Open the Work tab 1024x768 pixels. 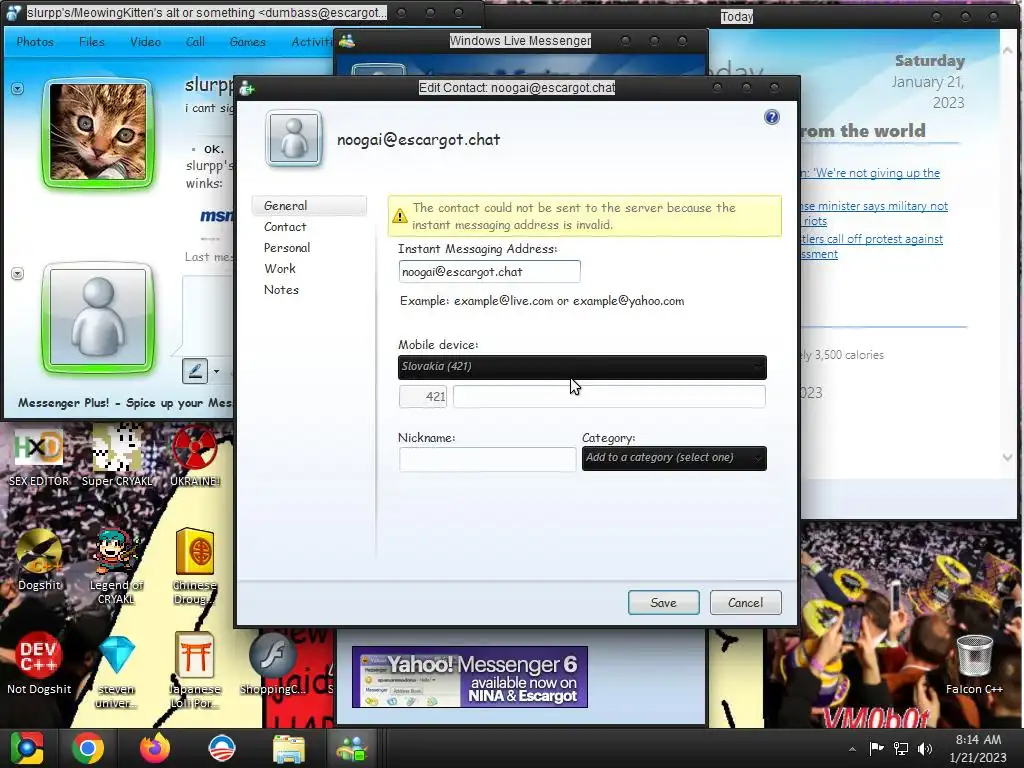point(280,268)
